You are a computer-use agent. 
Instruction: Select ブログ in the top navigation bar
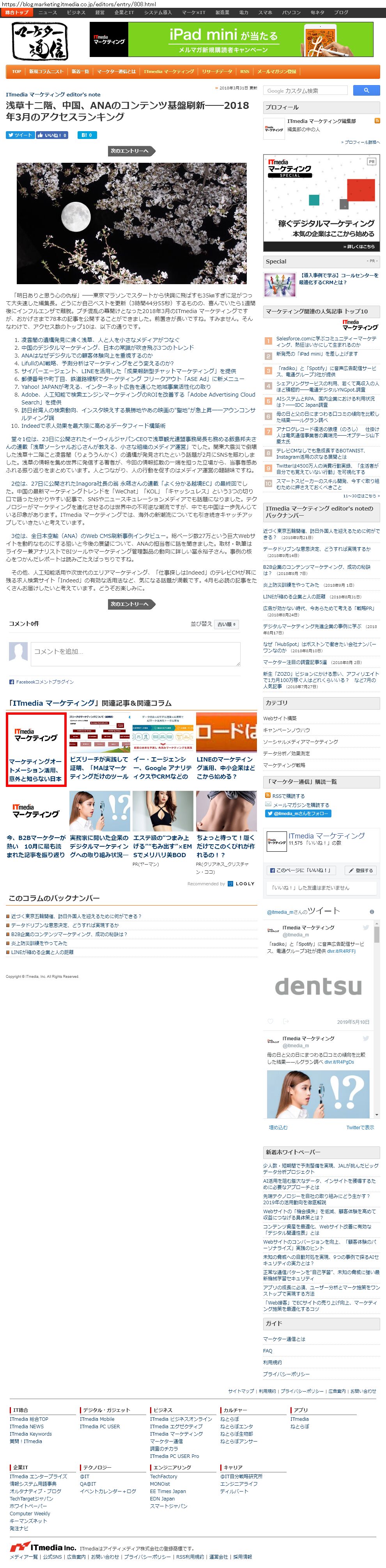[x=342, y=12]
